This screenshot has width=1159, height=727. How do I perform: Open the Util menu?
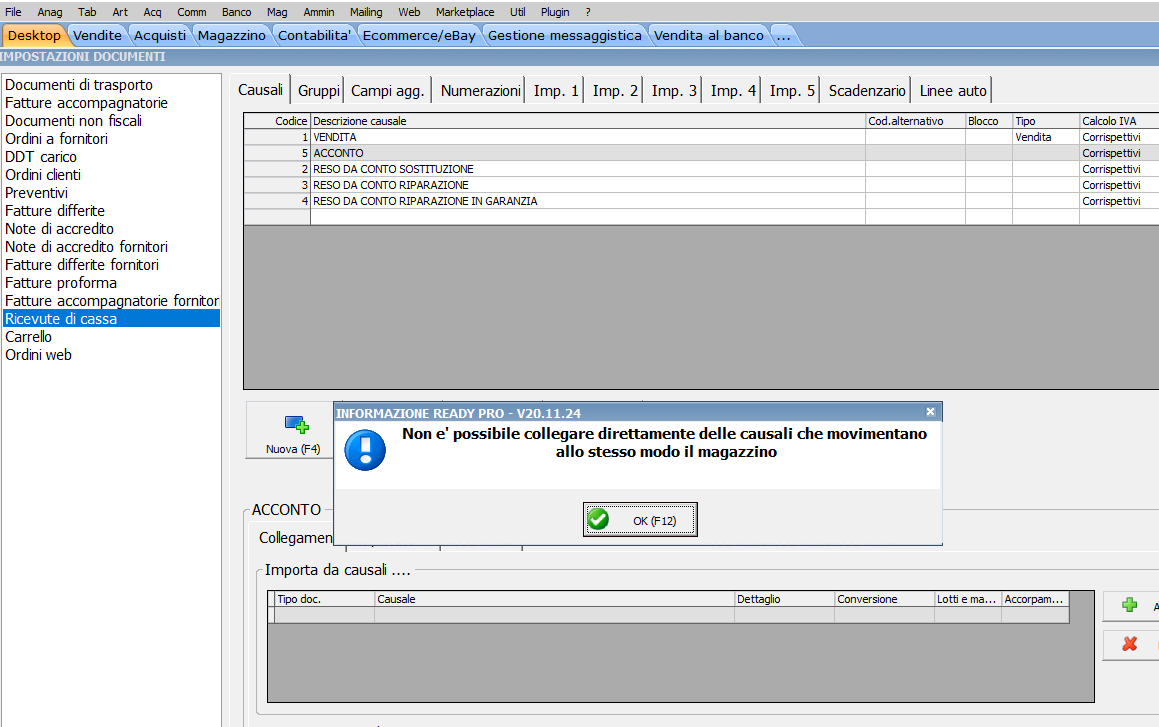517,12
